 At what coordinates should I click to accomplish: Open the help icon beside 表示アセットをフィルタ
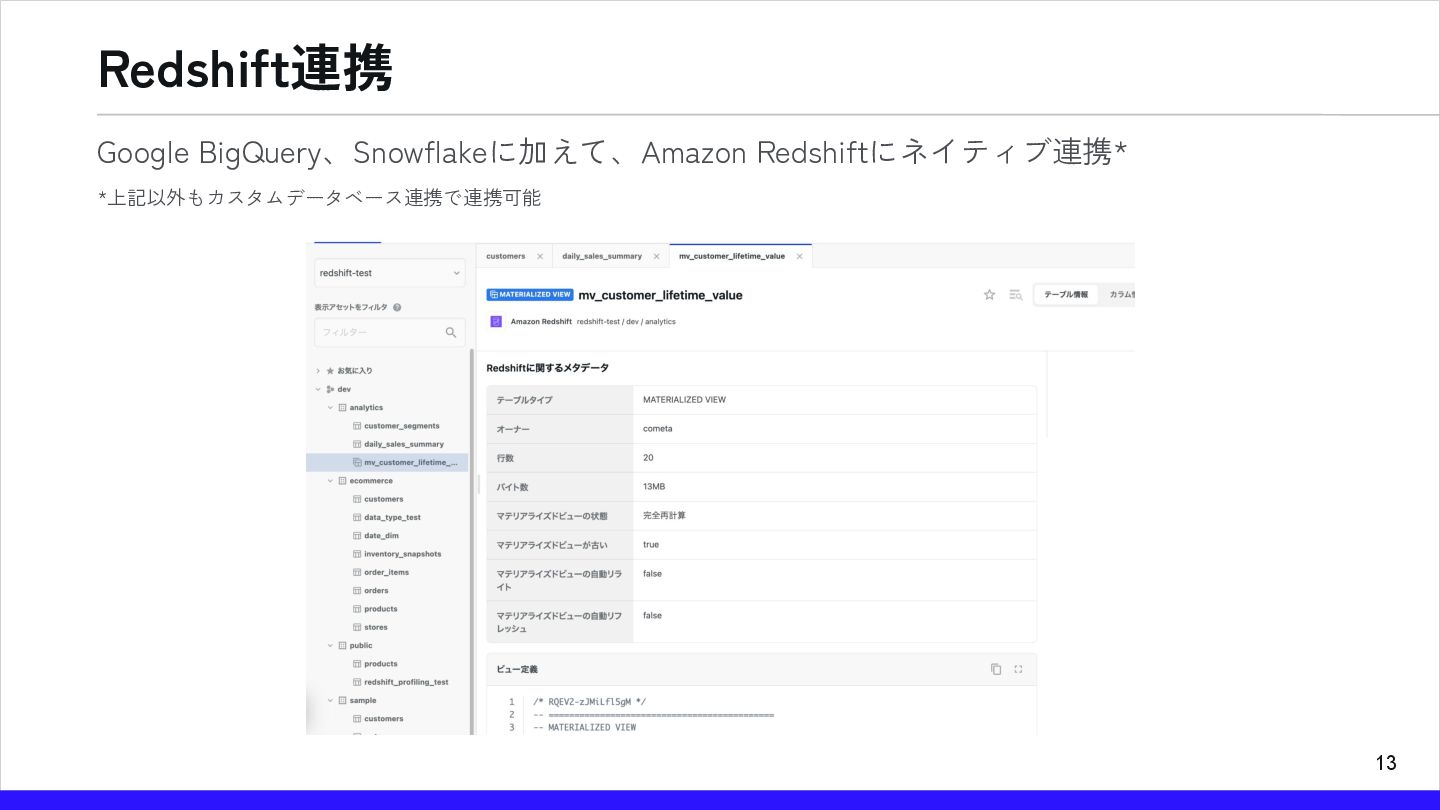[397, 308]
